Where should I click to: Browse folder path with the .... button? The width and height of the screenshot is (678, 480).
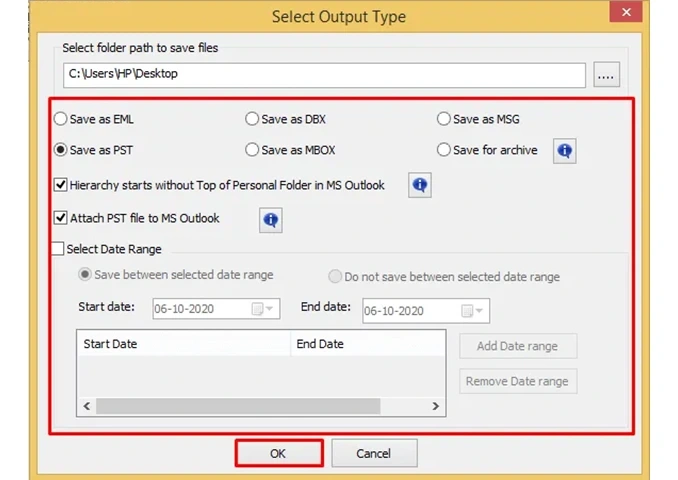coord(606,75)
